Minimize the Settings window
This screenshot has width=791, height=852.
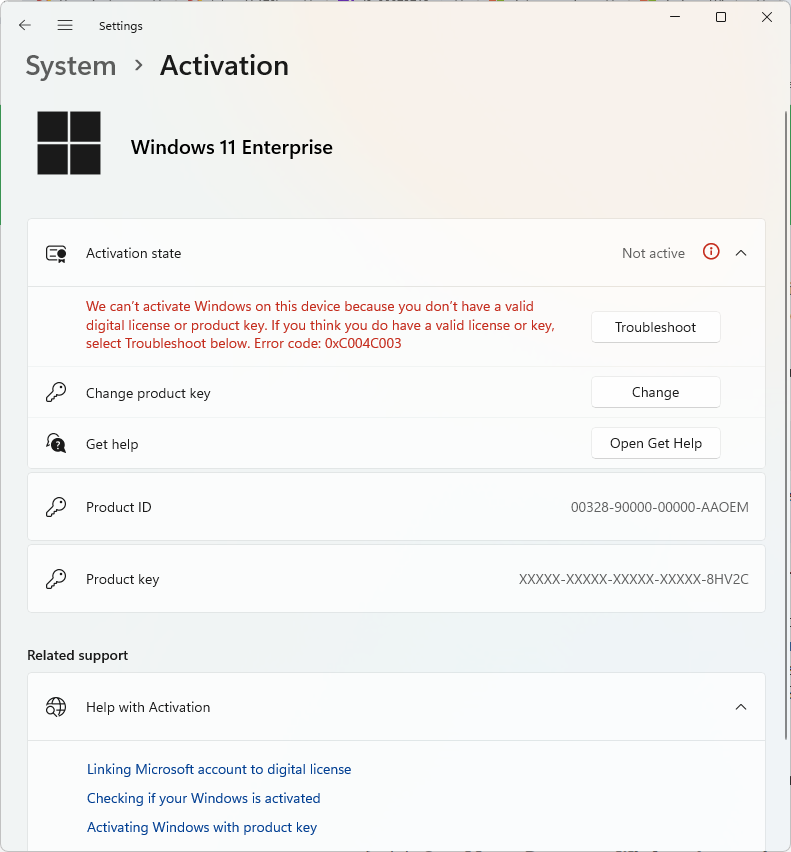(x=675, y=17)
